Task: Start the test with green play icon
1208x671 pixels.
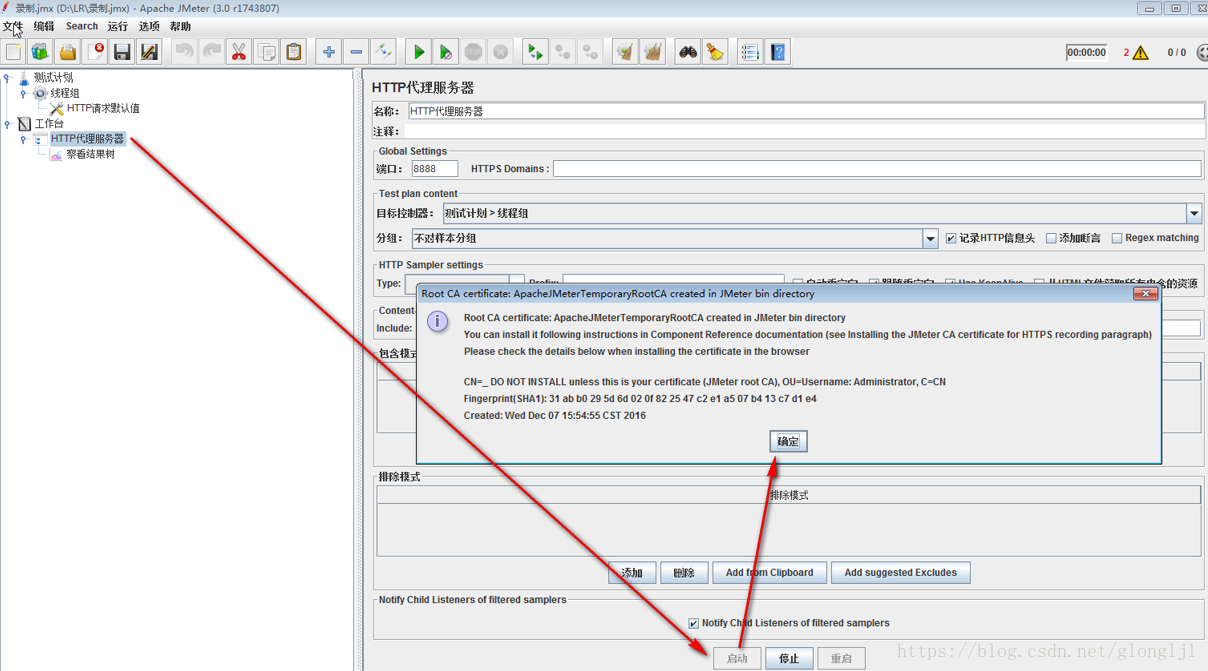Action: click(x=419, y=52)
